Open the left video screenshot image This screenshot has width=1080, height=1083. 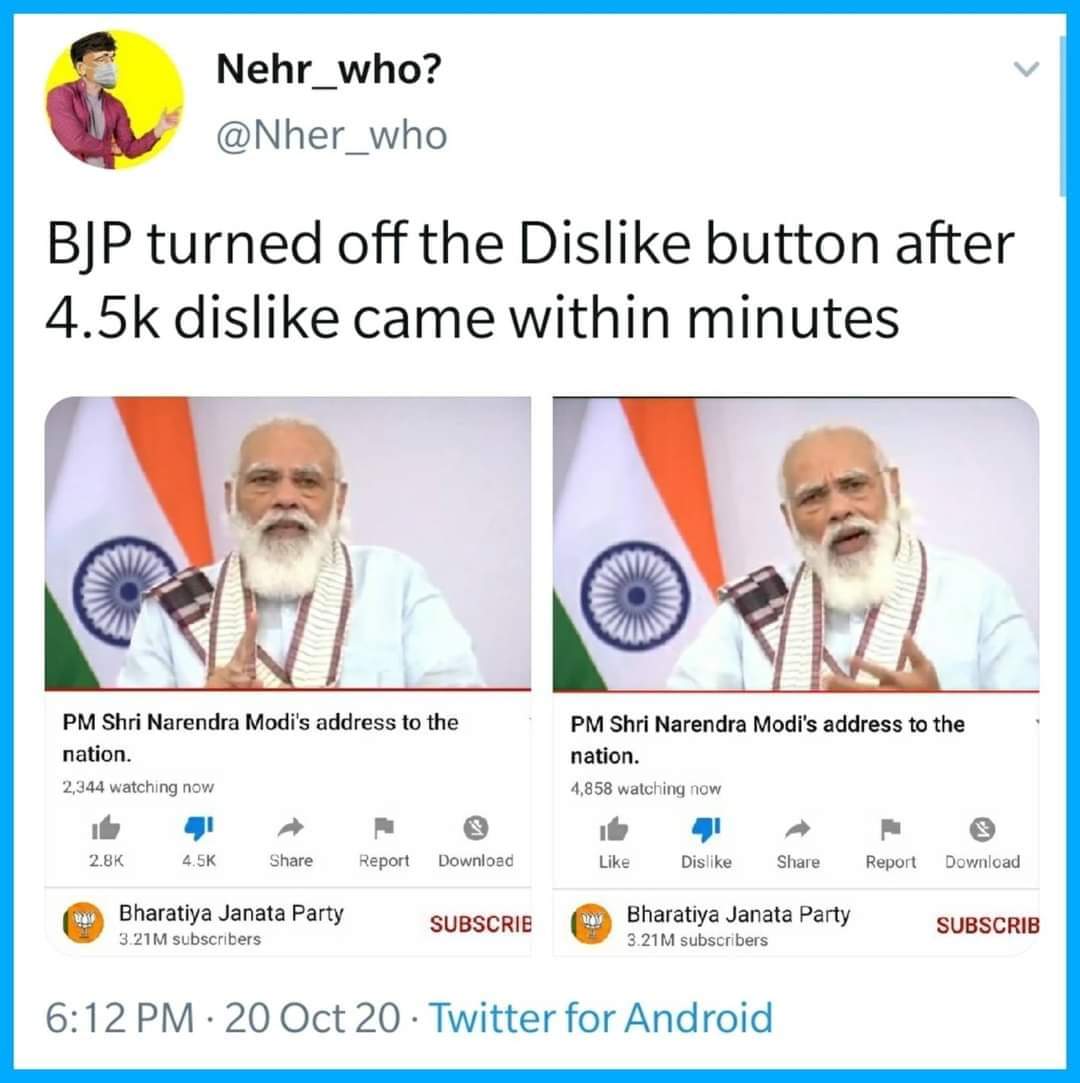(288, 543)
